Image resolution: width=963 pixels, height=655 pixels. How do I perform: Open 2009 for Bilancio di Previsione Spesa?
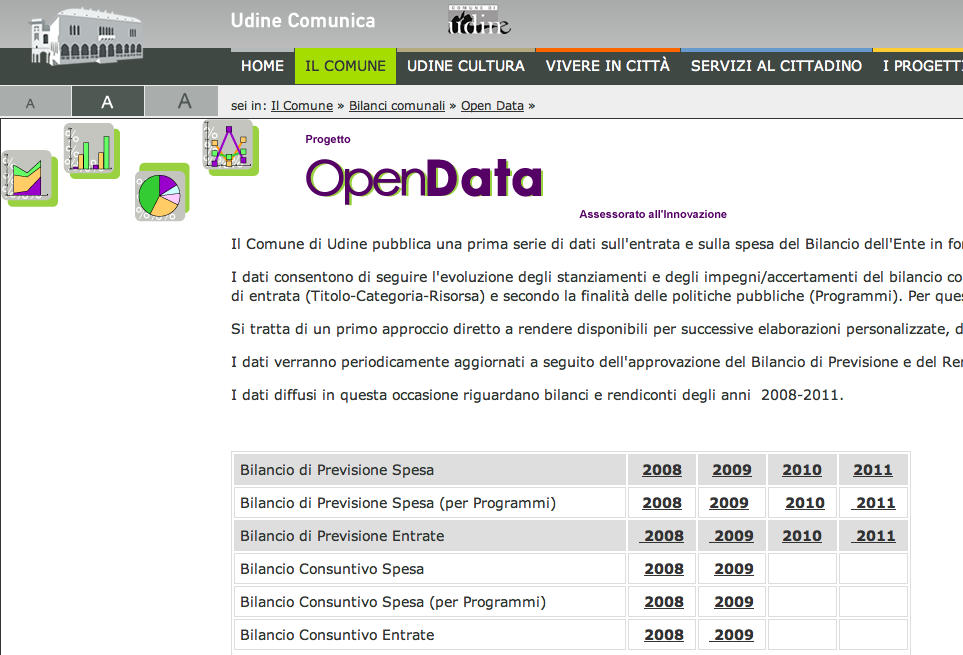[732, 470]
